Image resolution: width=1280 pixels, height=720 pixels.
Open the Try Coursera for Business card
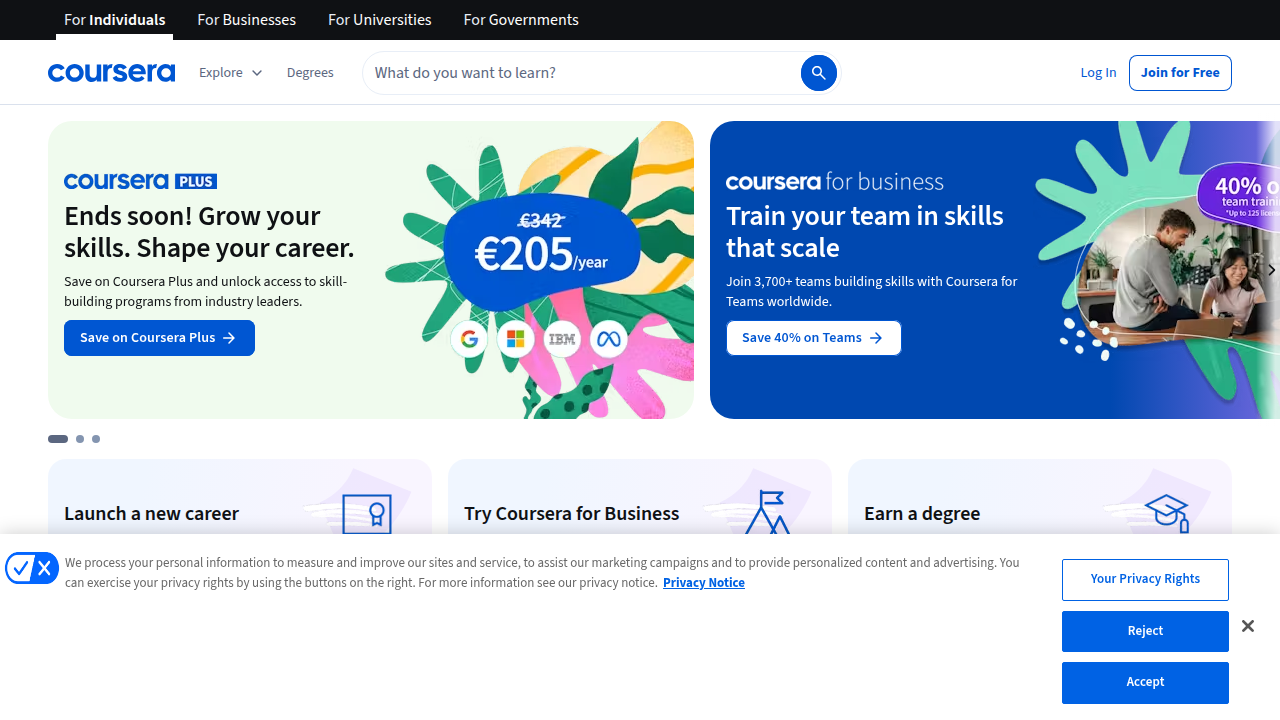[x=640, y=497]
